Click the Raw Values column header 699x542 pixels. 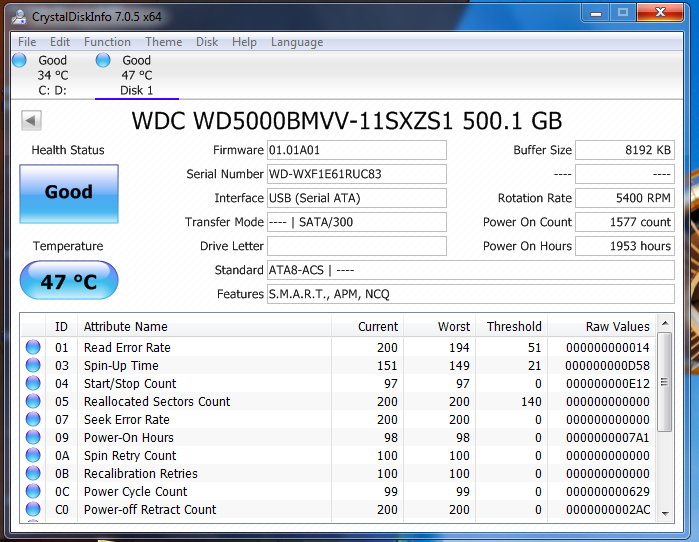click(x=602, y=327)
